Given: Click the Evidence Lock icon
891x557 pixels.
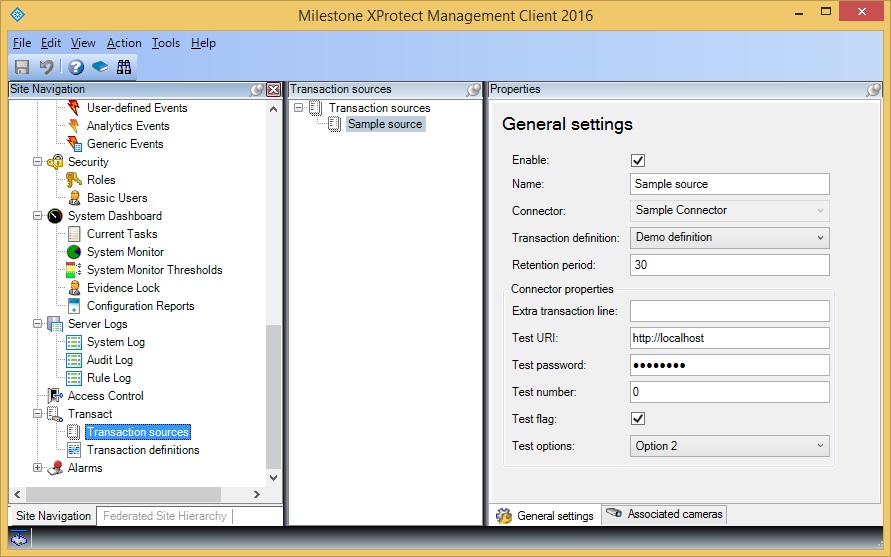Looking at the screenshot, I should click(x=74, y=288).
